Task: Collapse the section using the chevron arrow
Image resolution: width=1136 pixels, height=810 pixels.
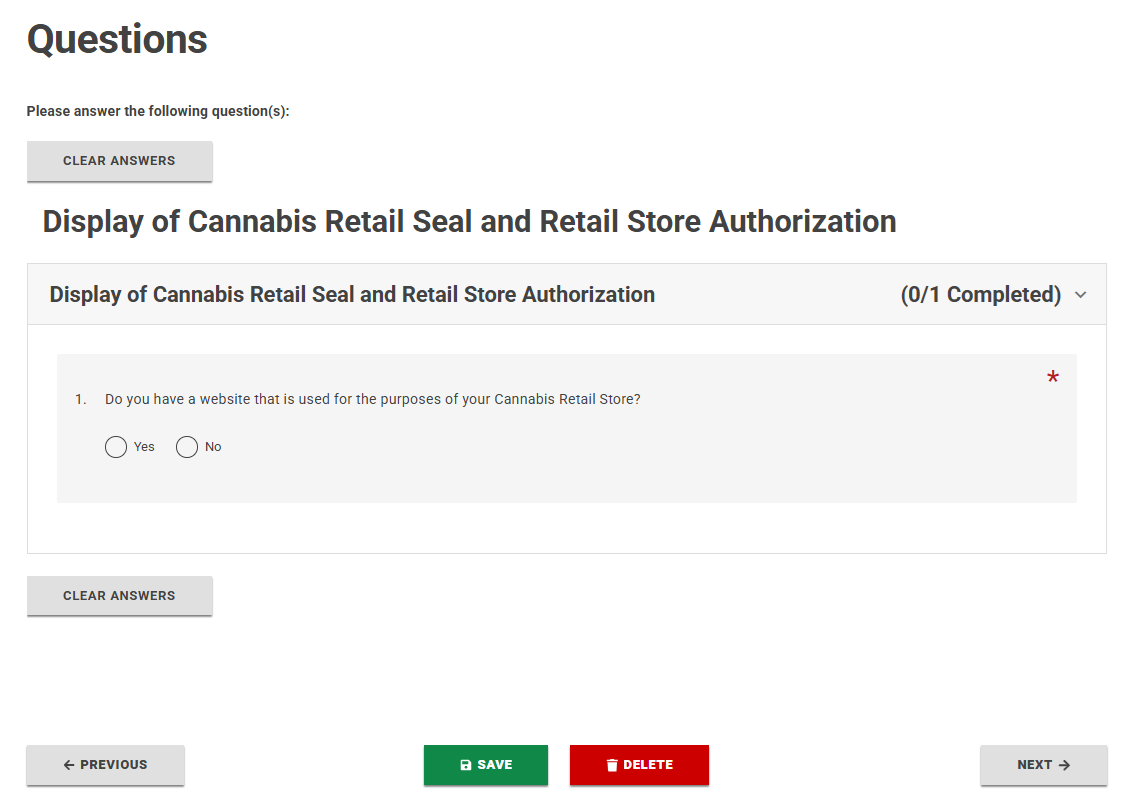Action: (x=1081, y=295)
